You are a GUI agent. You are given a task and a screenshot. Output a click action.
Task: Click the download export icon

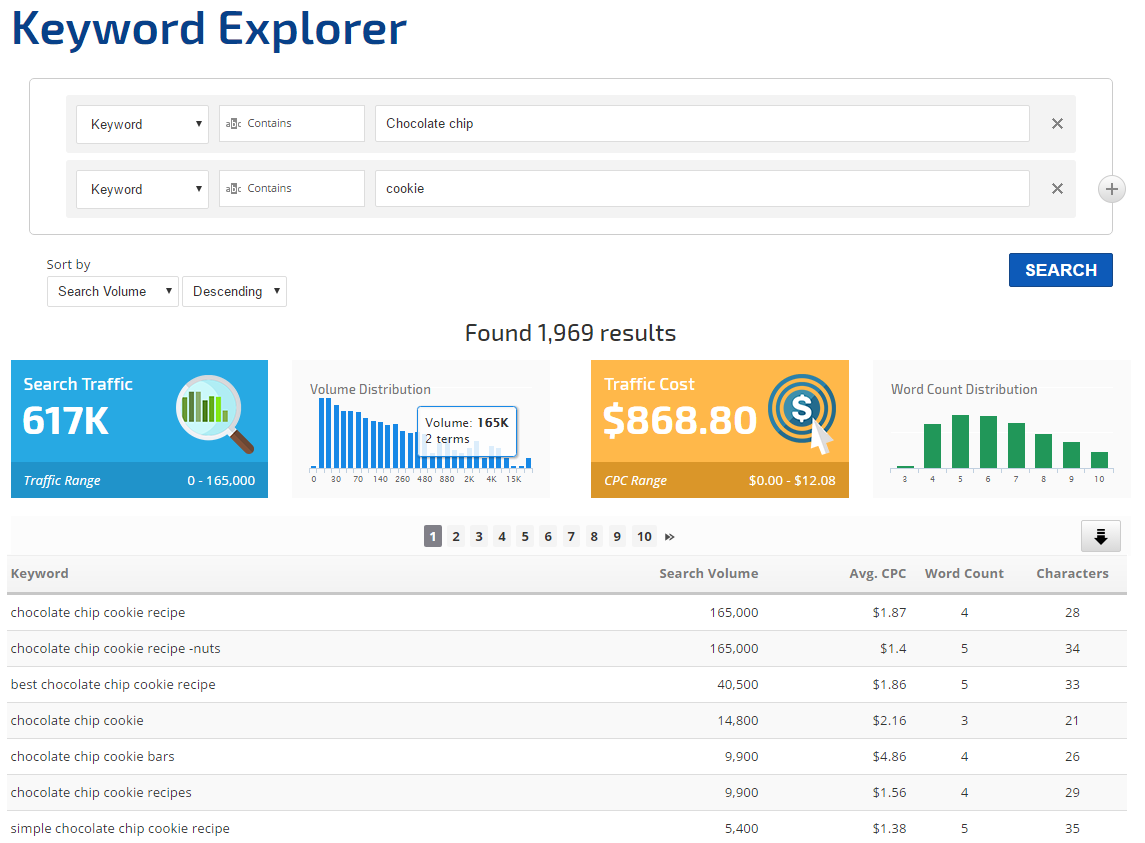coord(1100,537)
